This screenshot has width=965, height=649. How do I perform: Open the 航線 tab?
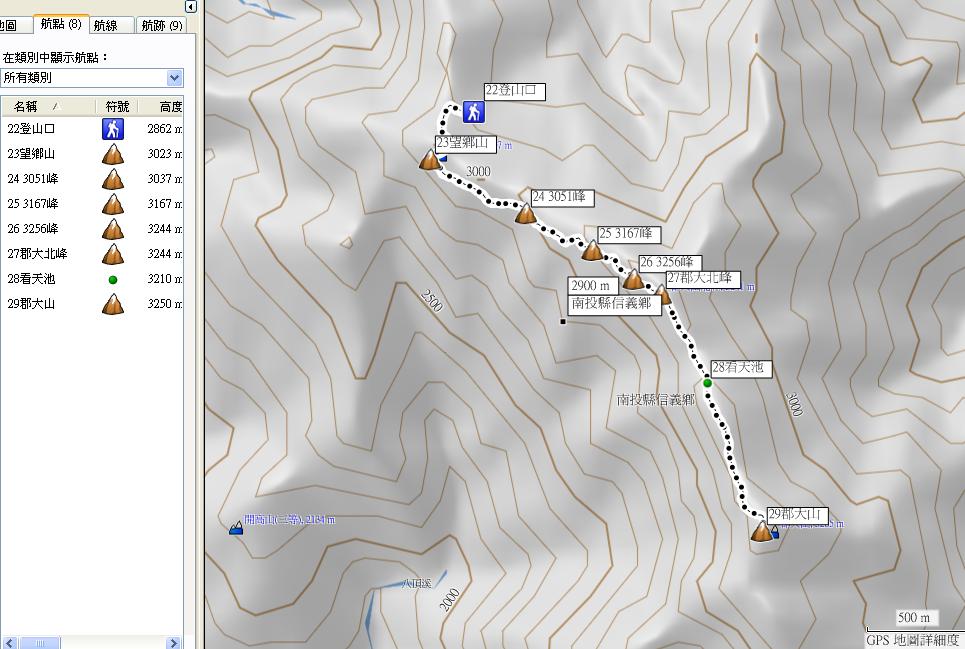(x=111, y=25)
